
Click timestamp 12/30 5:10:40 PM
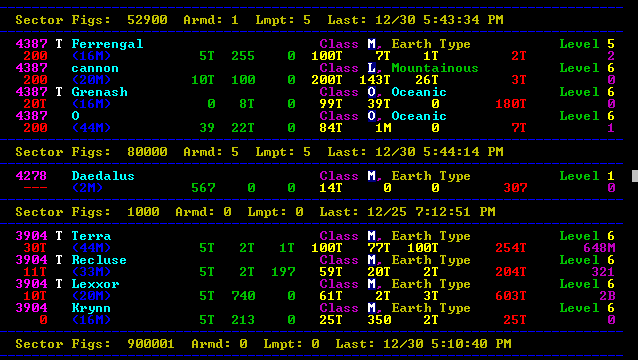click(447, 344)
